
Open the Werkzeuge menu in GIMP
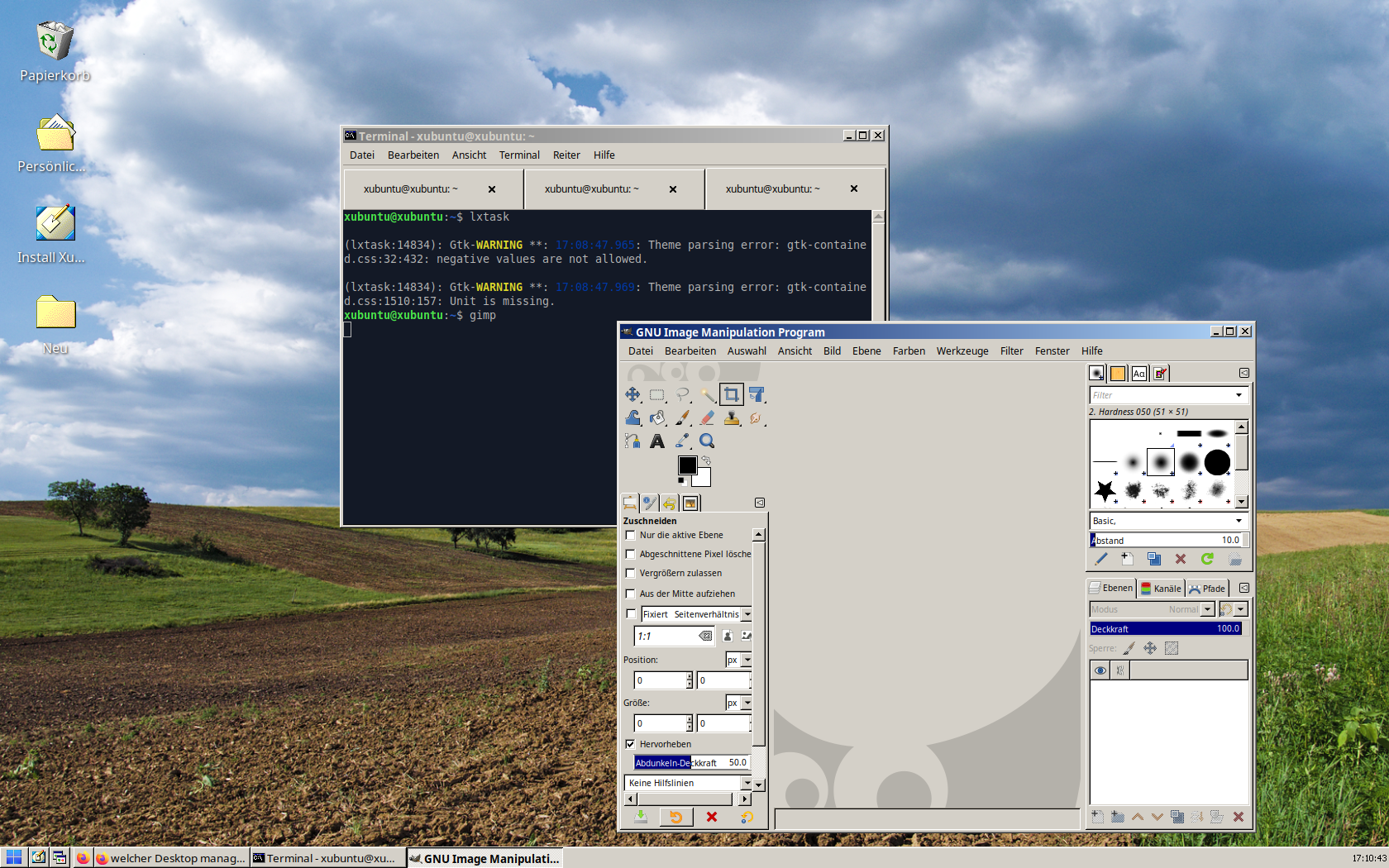(x=962, y=351)
